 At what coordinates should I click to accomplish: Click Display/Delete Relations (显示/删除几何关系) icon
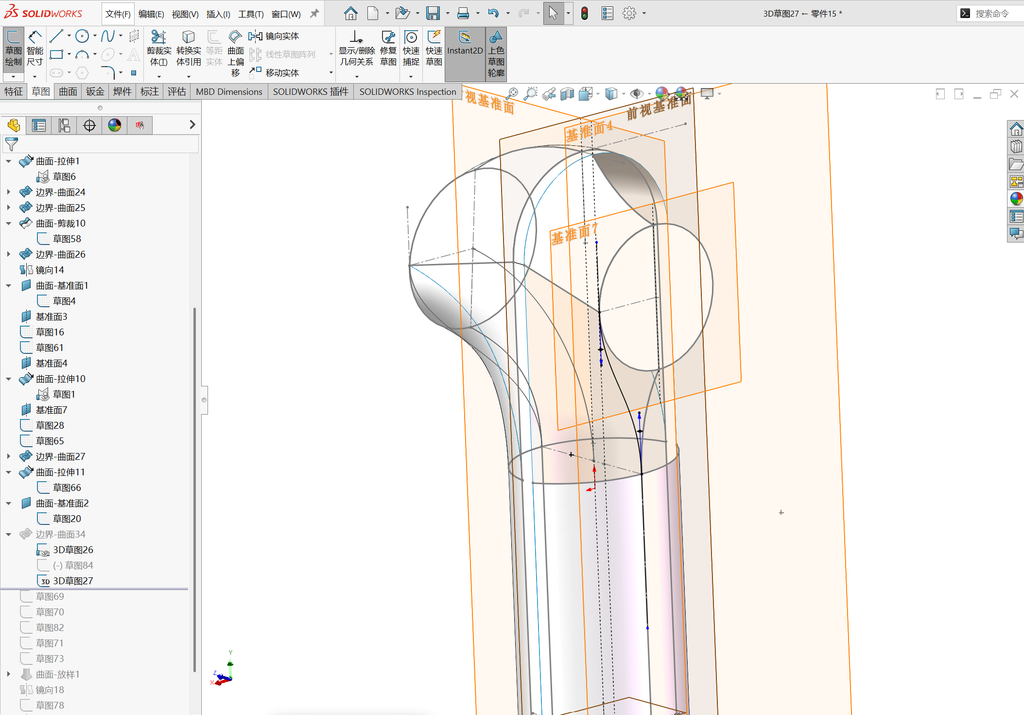click(x=356, y=48)
